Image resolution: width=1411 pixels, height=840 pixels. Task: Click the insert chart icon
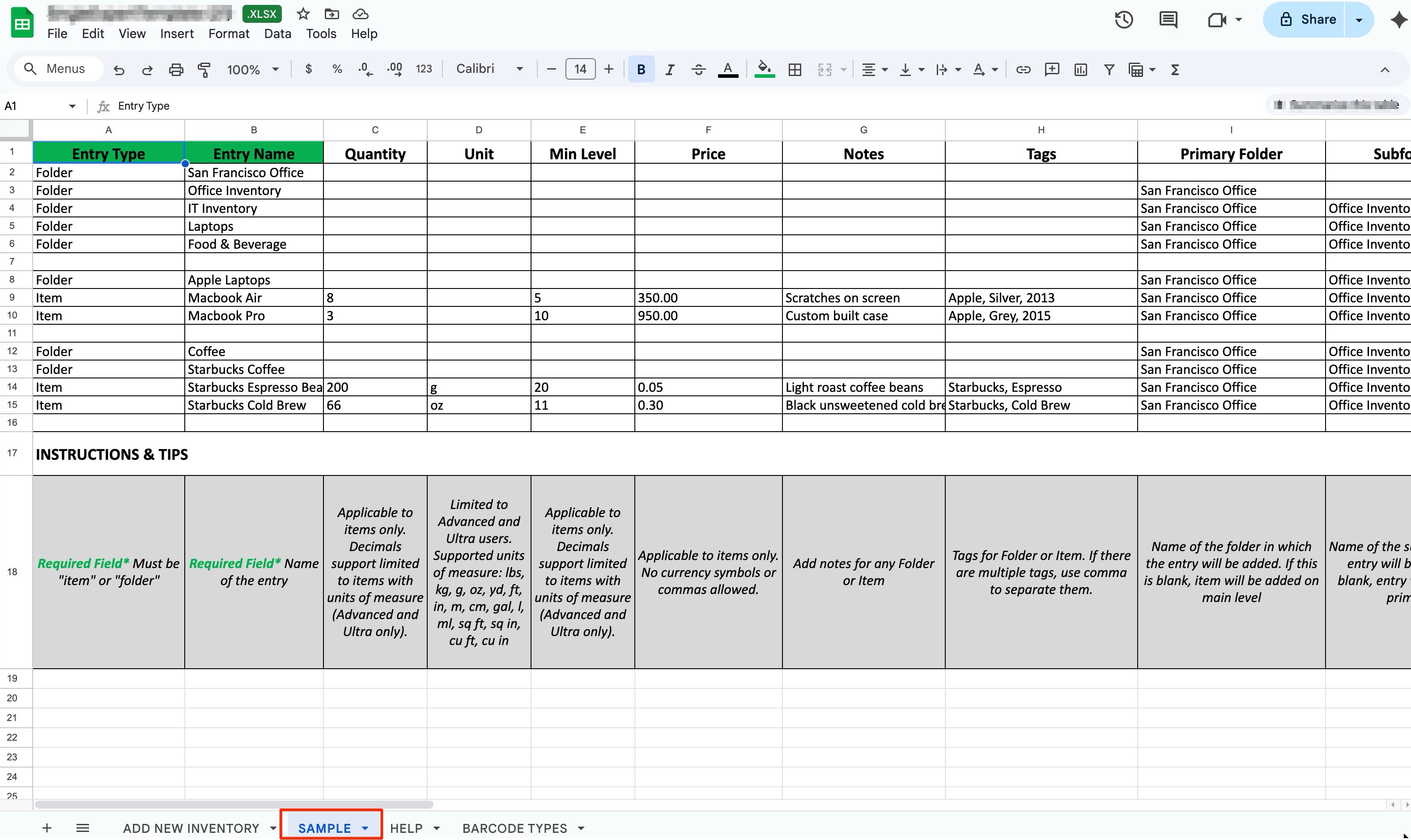(1080, 70)
